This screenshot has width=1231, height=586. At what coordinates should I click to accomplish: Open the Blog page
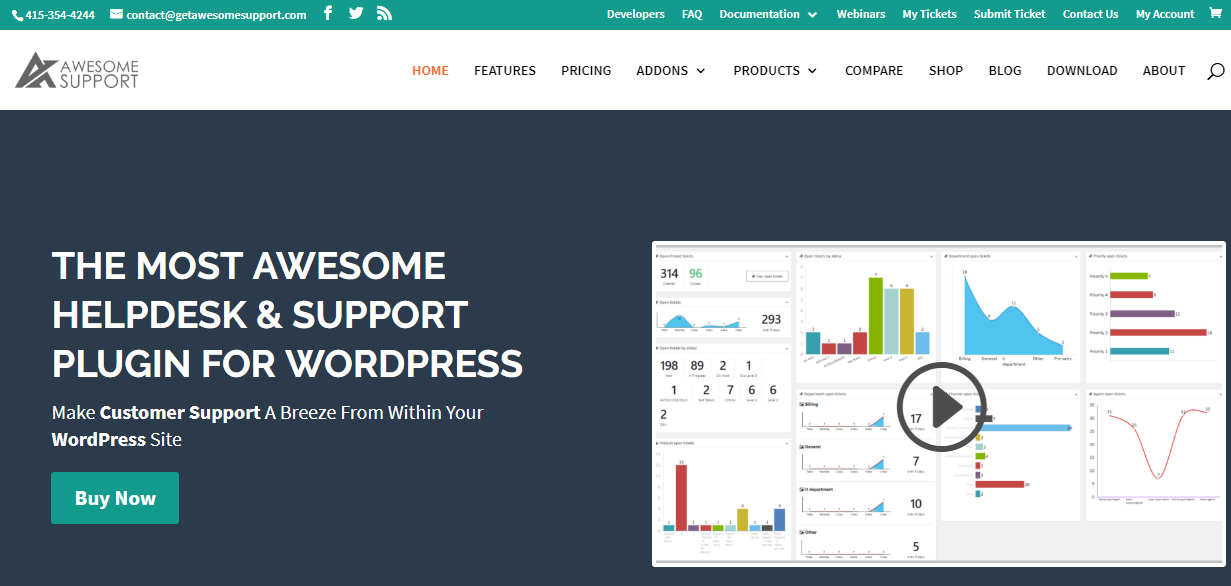[x=1005, y=70]
